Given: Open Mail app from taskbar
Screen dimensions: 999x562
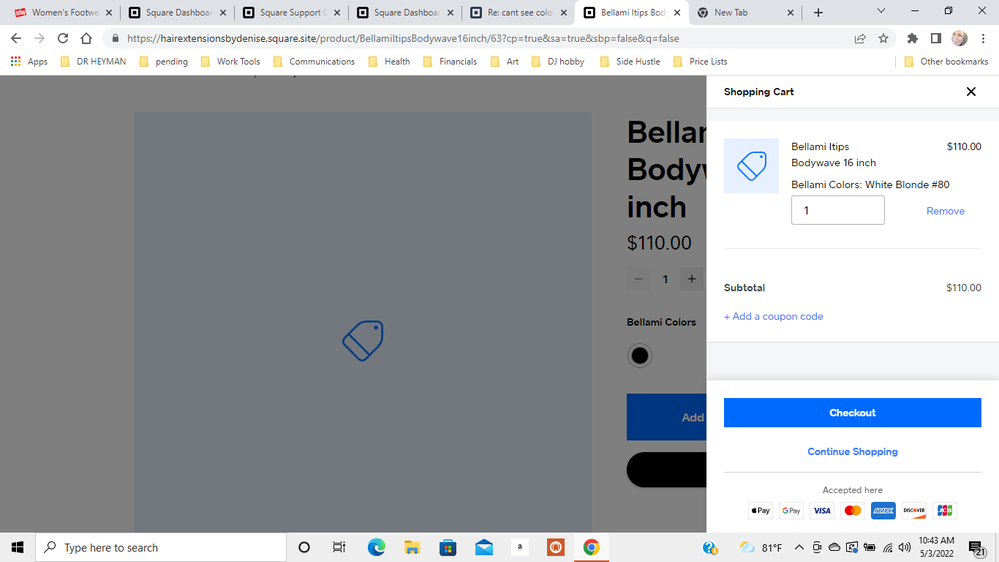Looking at the screenshot, I should 484,547.
